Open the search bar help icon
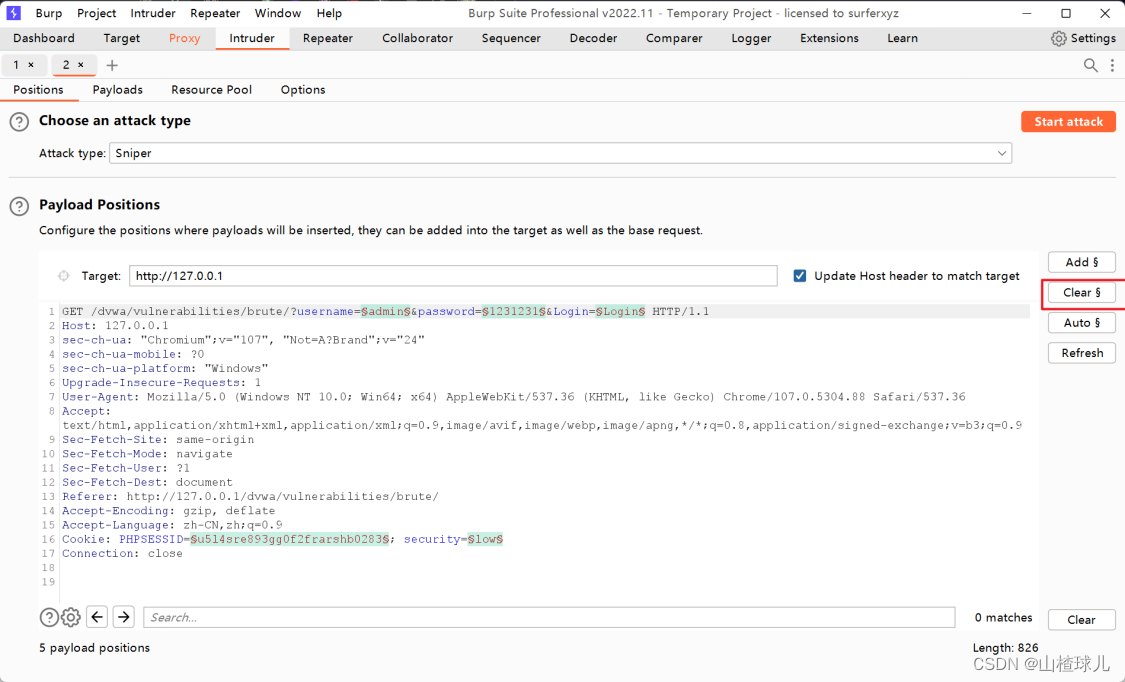The image size is (1125, 682). click(x=49, y=617)
